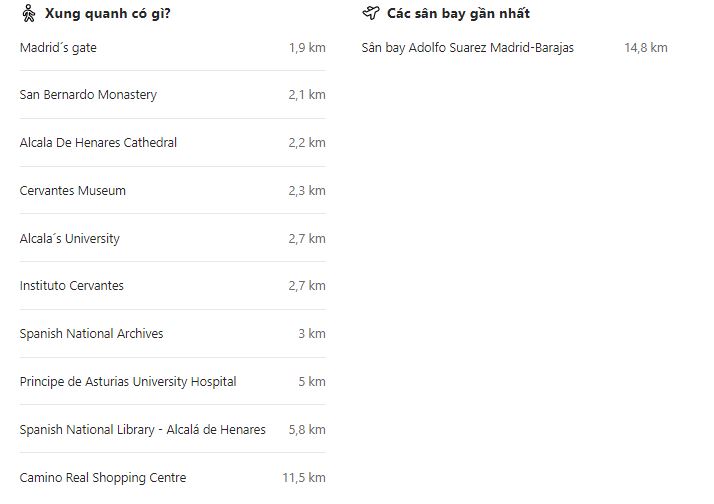This screenshot has width=714, height=504.
Task: Open Spanish National Archives entry
Action: (x=91, y=334)
